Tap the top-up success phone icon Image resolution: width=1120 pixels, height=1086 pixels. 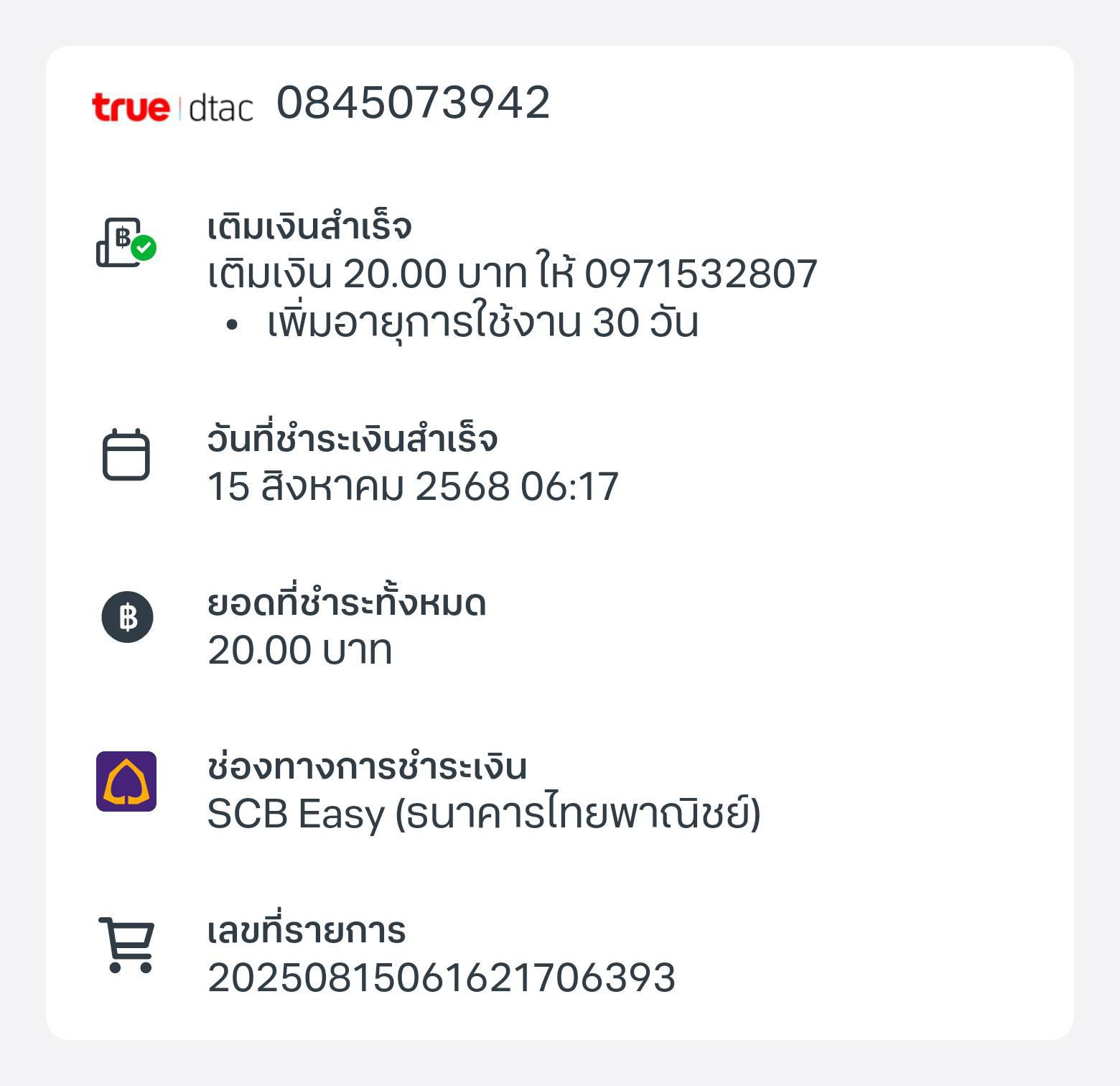tap(126, 243)
